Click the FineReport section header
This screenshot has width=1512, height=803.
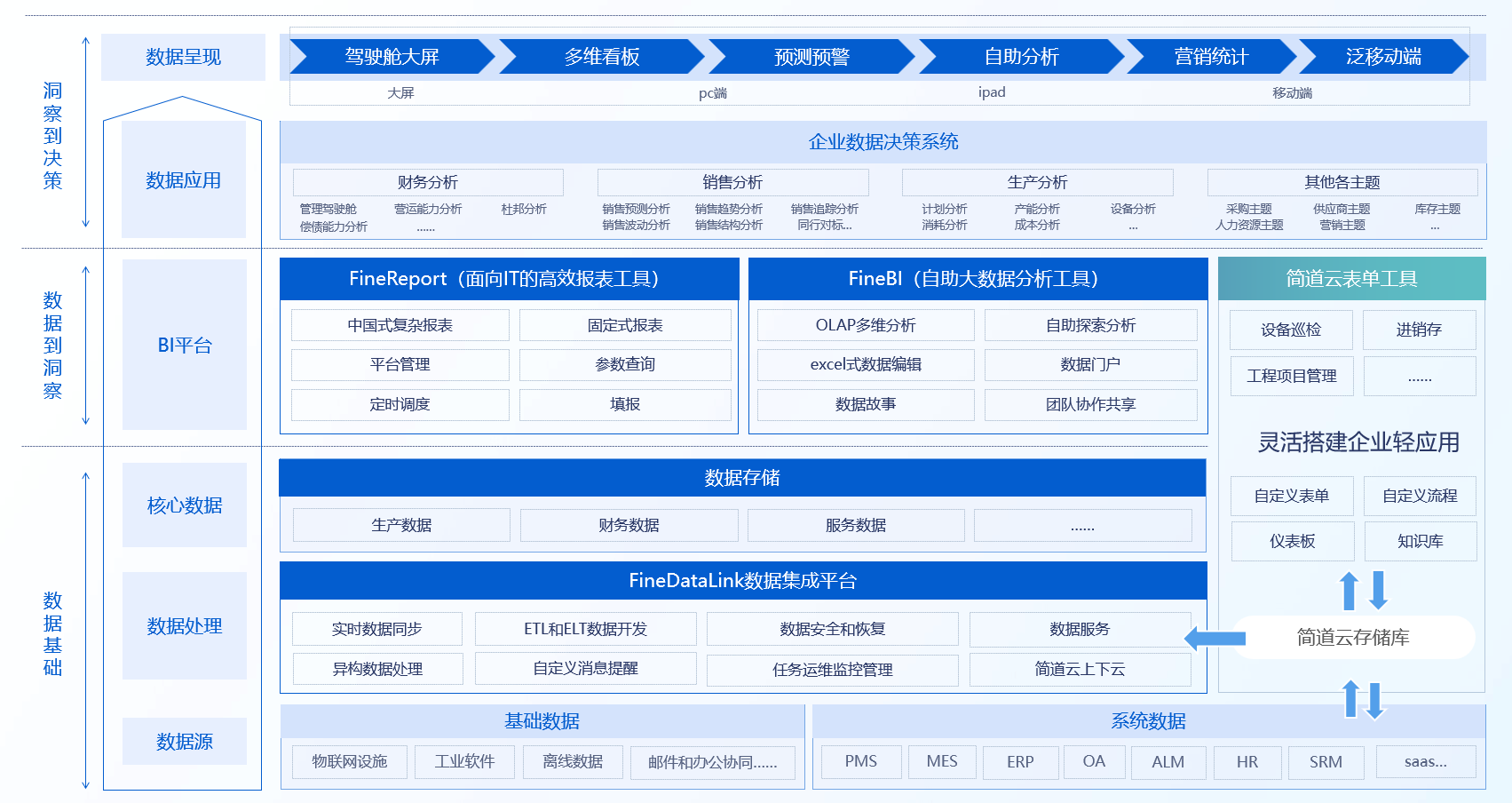tap(509, 279)
